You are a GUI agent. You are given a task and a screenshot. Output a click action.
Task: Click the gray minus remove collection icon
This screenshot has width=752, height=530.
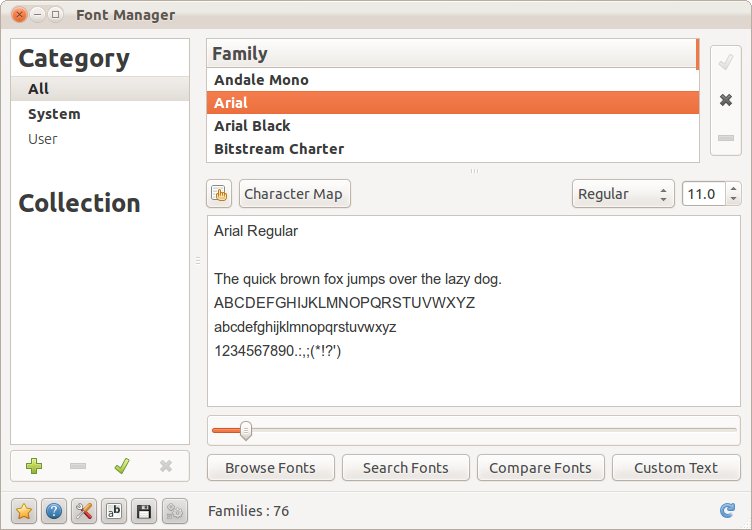tap(78, 466)
